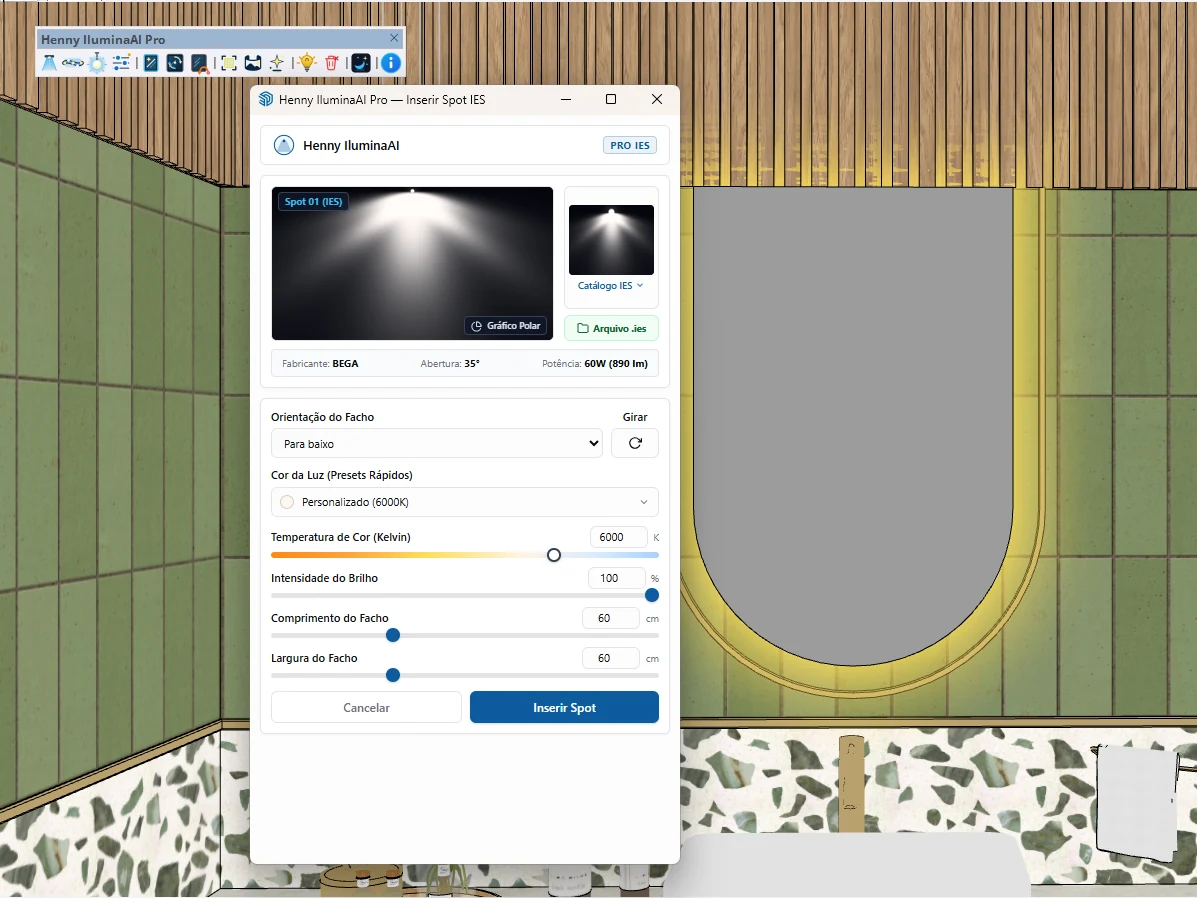Click the Fabricante BEGA text
The width and height of the screenshot is (1197, 898).
click(320, 363)
